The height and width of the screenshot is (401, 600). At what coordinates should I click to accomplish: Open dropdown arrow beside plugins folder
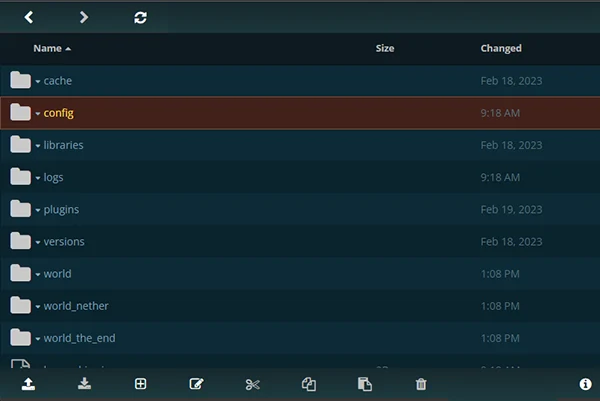[x=38, y=211]
